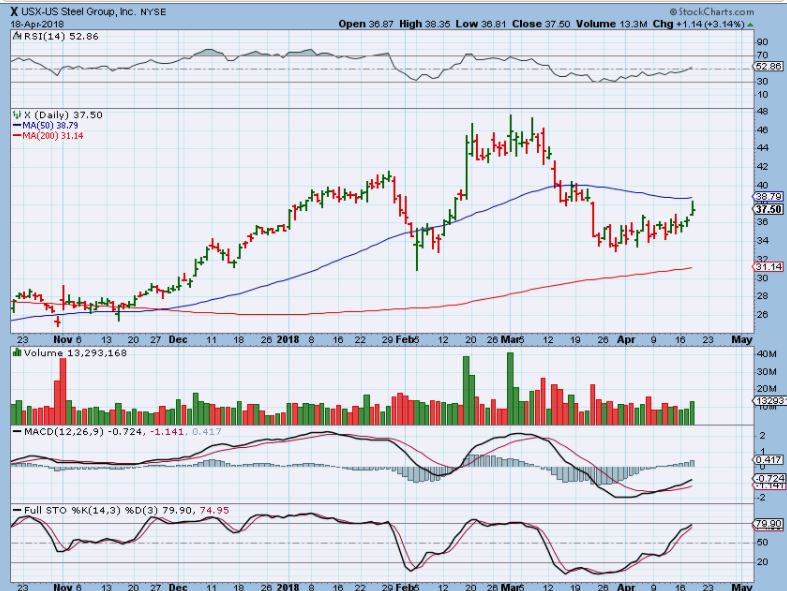Click the 0.417 MACD histogram axis tag
Image resolution: width=787 pixels, height=591 pixels.
(x=768, y=459)
